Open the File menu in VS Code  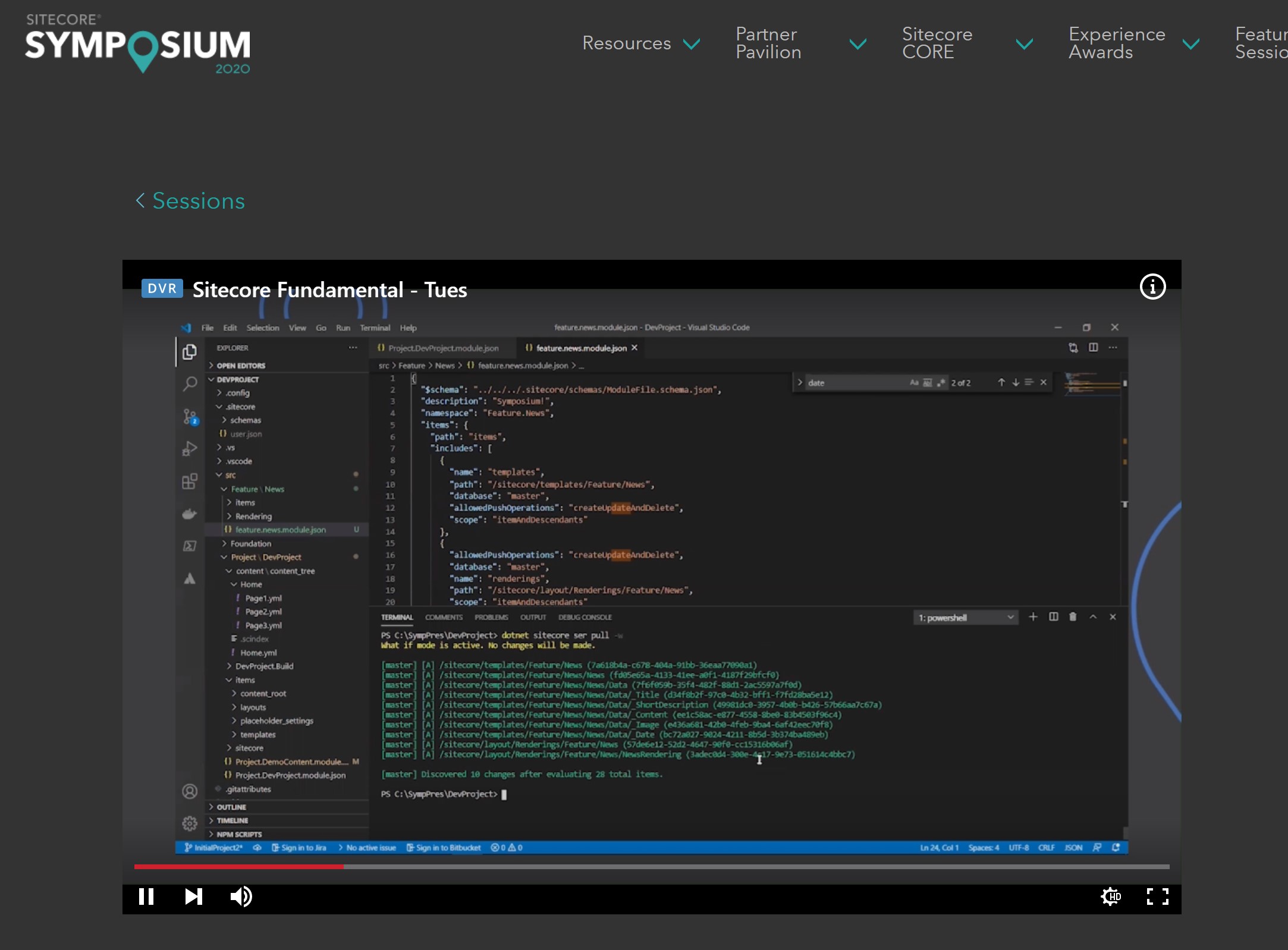207,328
